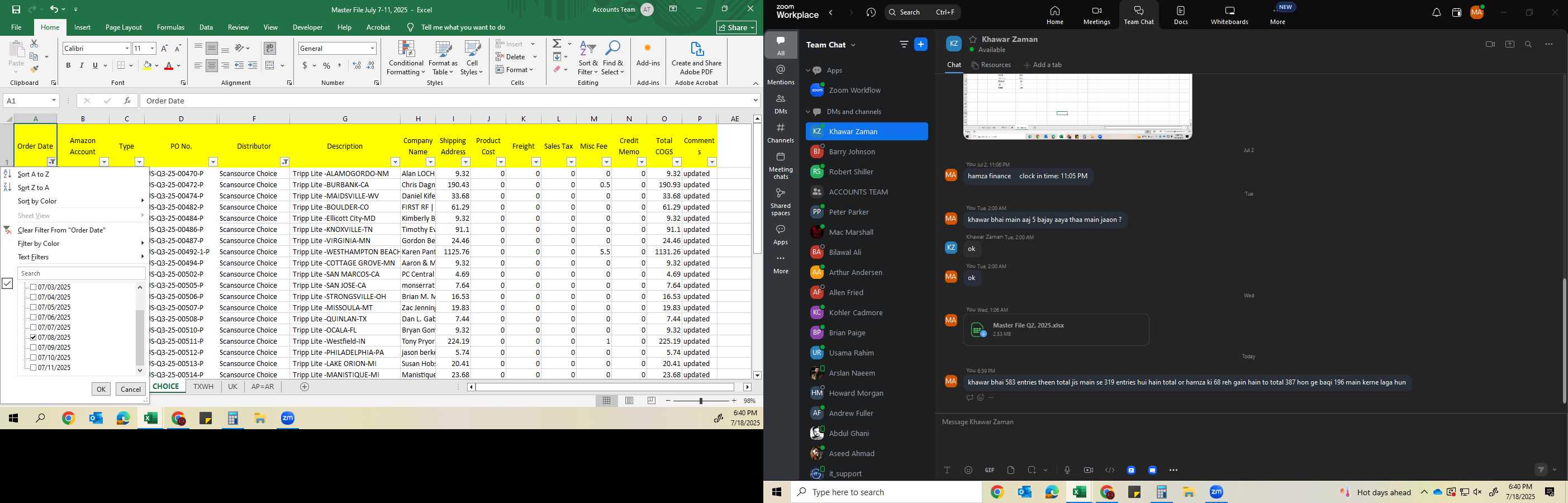Open filter dropdown on Total COGS column
1568x503 pixels.
pyautogui.click(x=677, y=162)
